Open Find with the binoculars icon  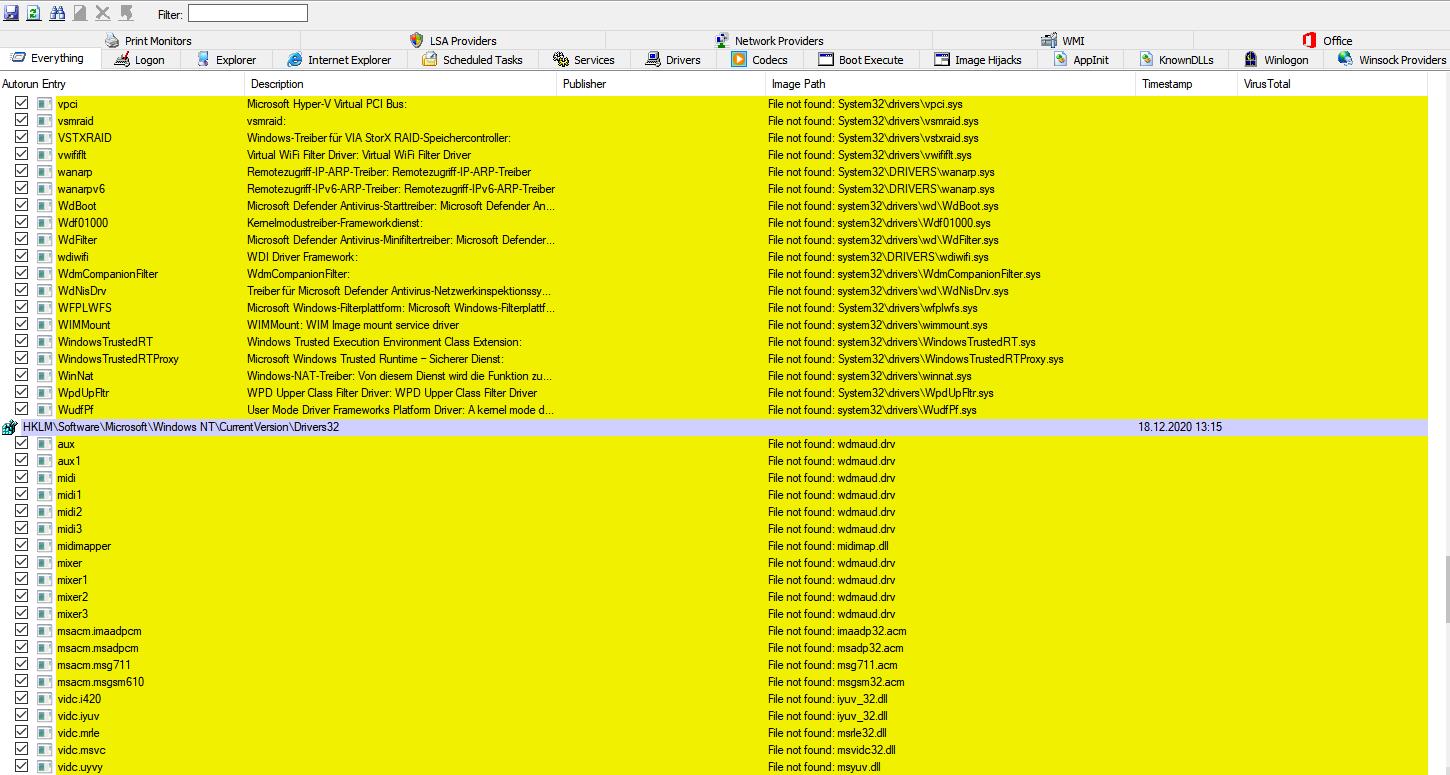(x=57, y=13)
